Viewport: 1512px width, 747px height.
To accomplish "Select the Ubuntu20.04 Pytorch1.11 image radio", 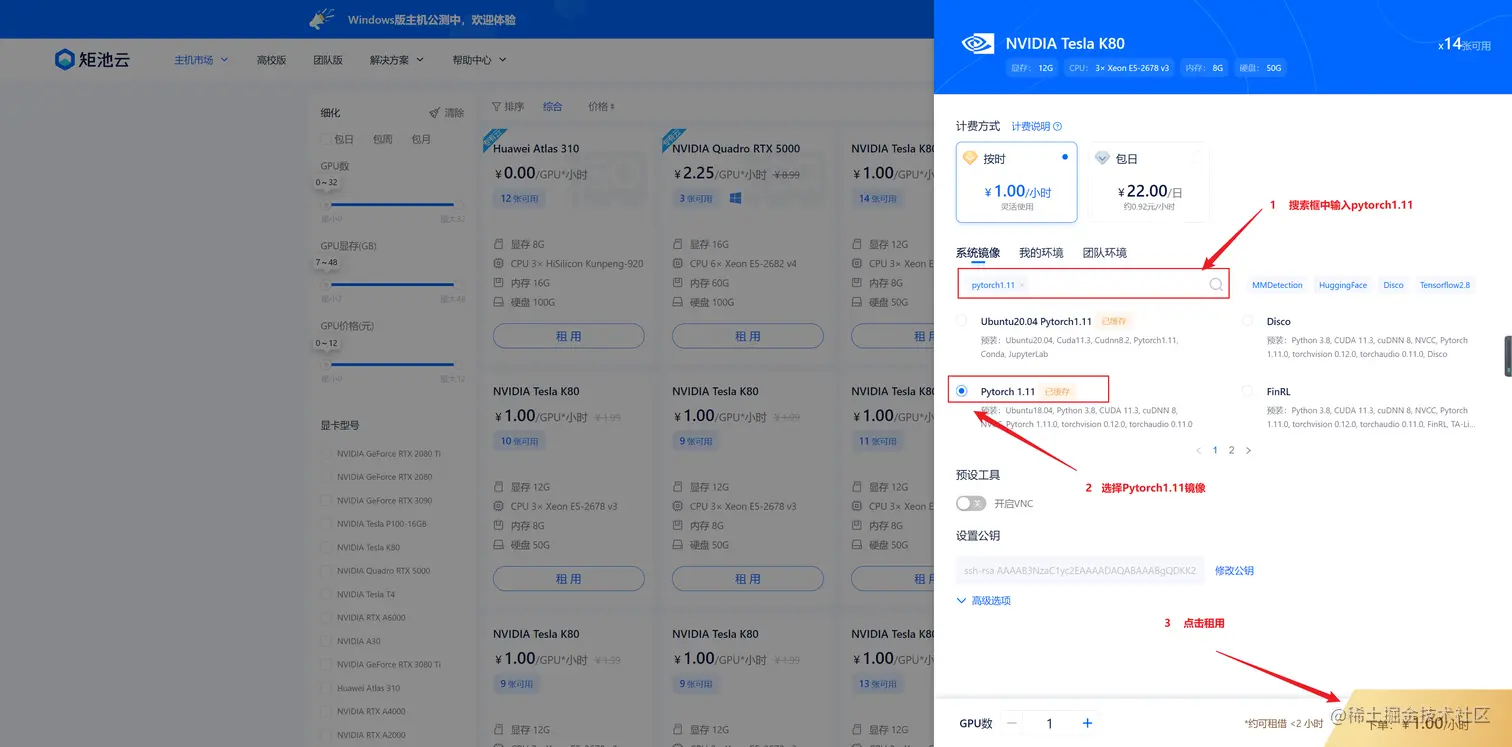I will click(x=962, y=321).
